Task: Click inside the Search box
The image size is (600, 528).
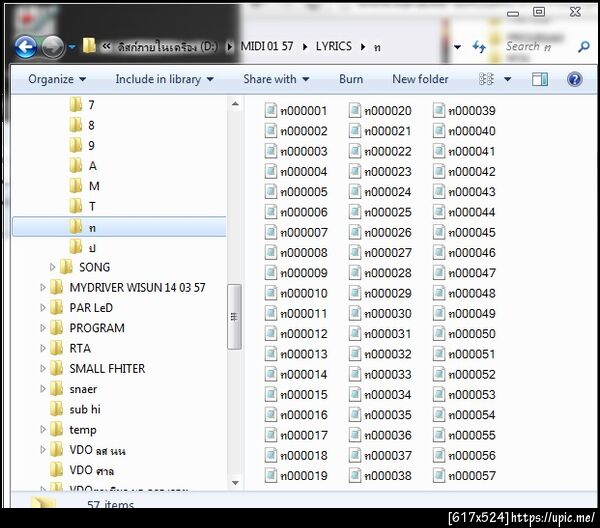Action: (x=540, y=47)
